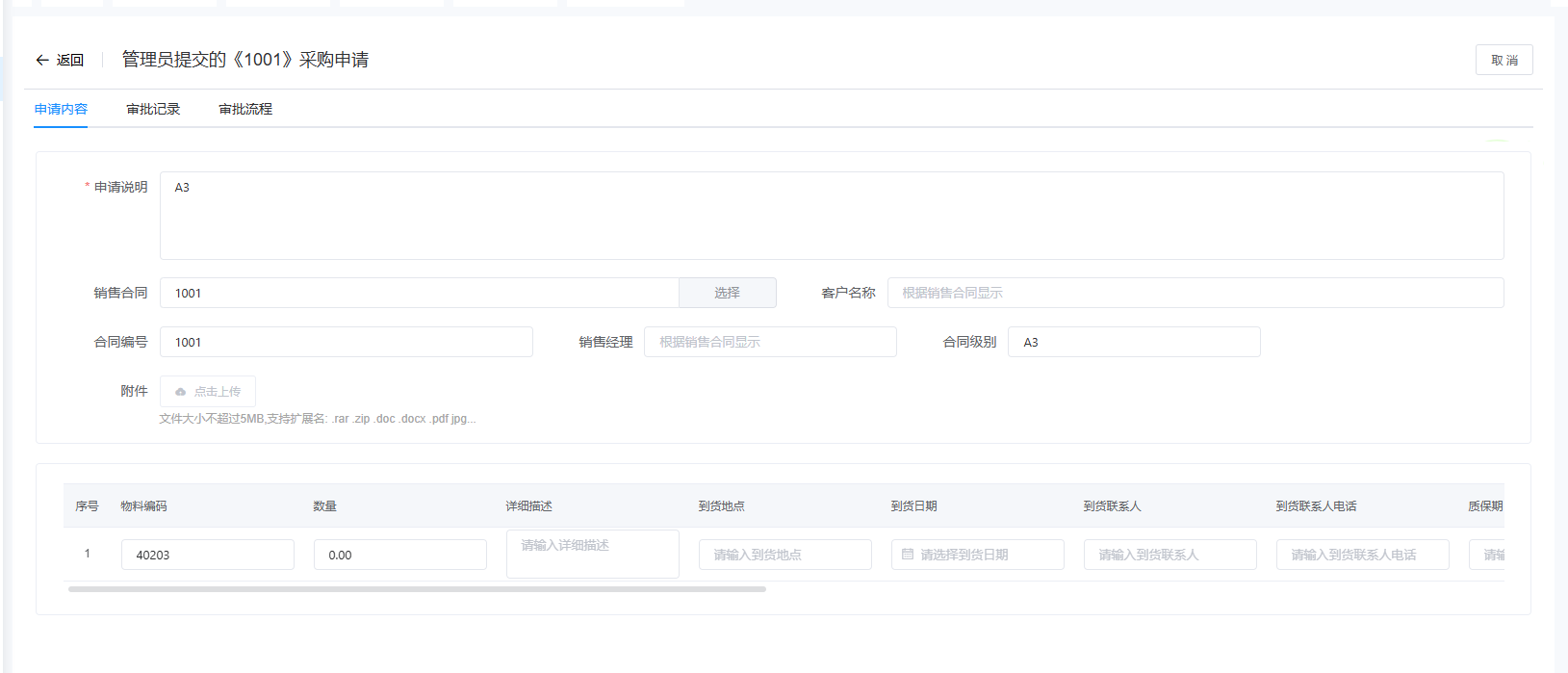Click the upload cloud icon
The image size is (1568, 673).
pyautogui.click(x=180, y=392)
